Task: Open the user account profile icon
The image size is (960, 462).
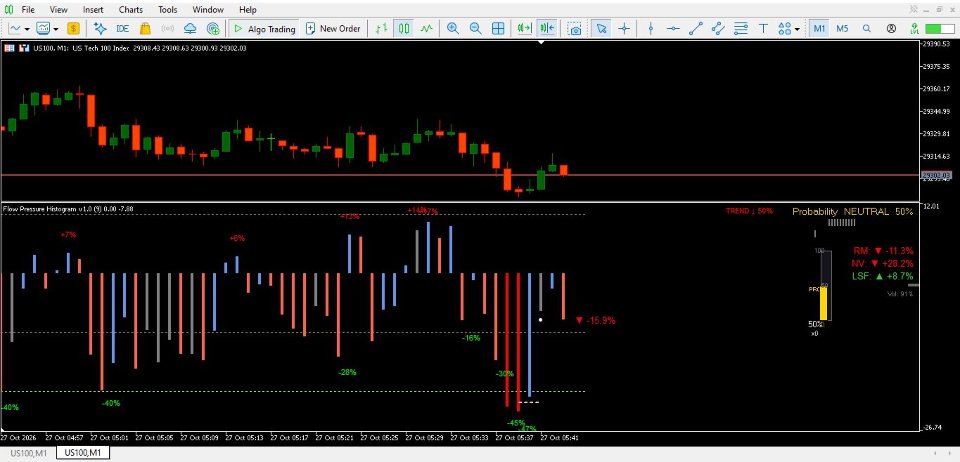Action: (x=891, y=28)
